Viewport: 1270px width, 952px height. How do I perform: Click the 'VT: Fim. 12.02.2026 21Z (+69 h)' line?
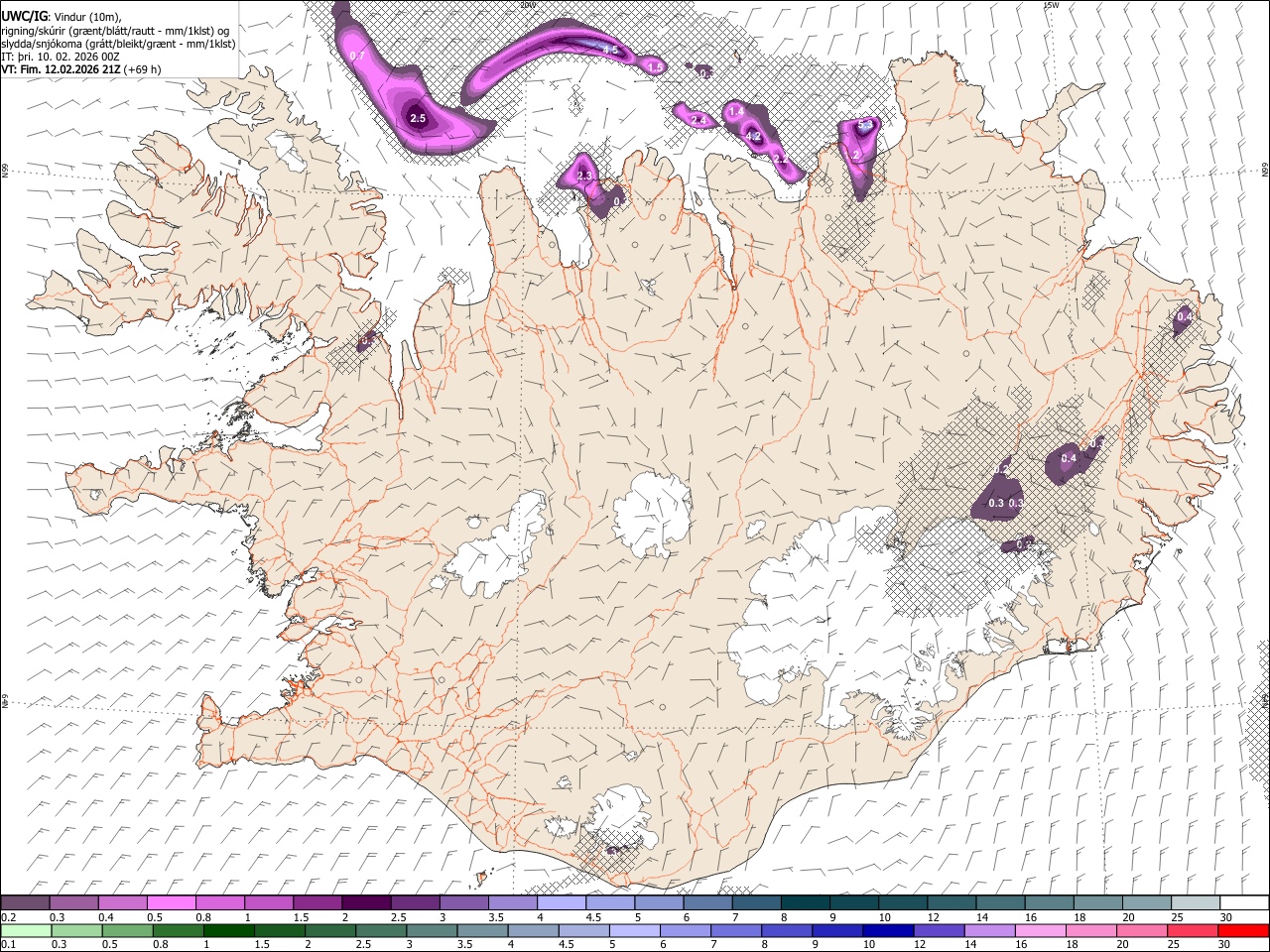[80, 69]
